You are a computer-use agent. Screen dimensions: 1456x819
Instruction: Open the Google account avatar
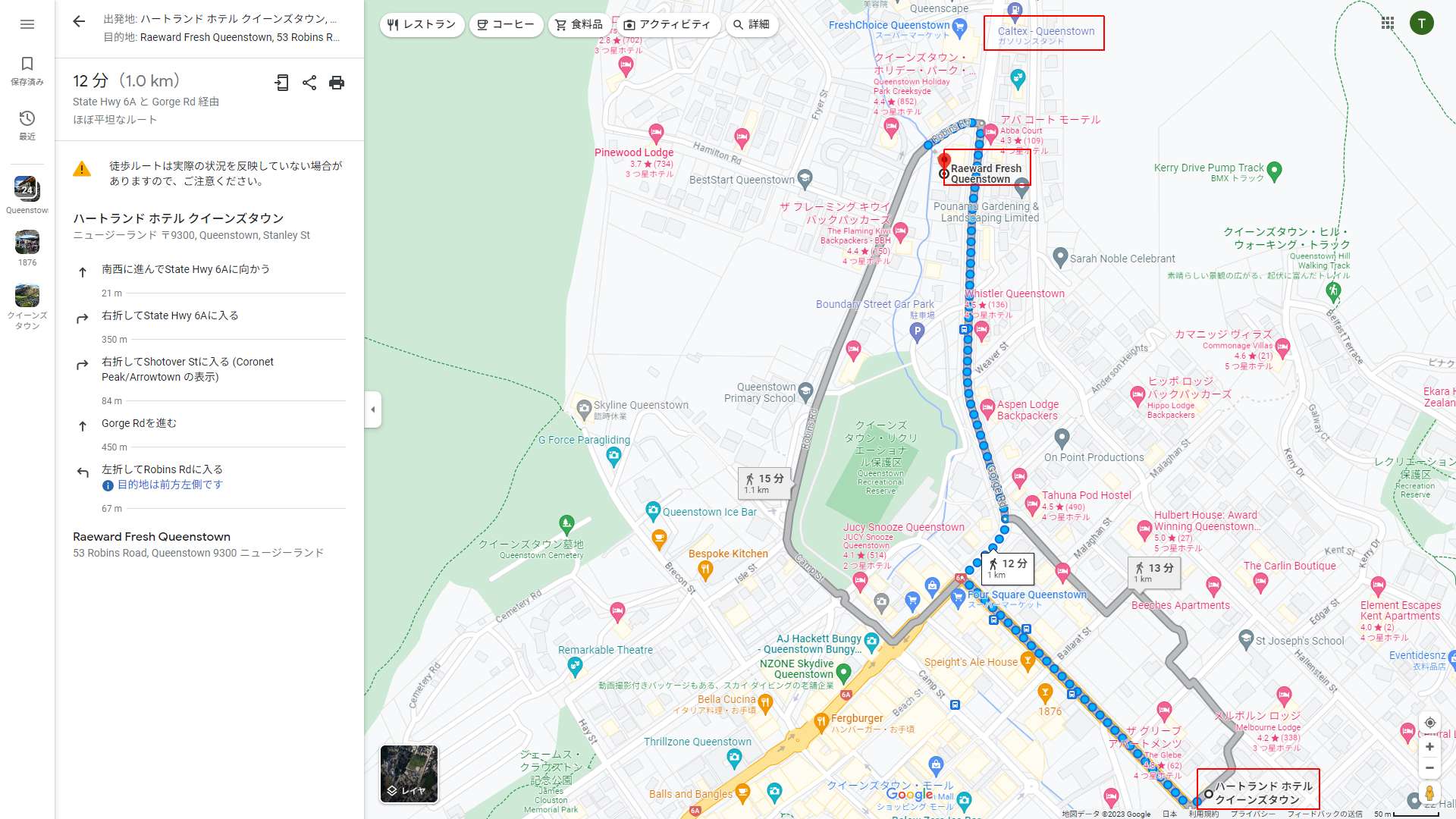click(x=1422, y=24)
